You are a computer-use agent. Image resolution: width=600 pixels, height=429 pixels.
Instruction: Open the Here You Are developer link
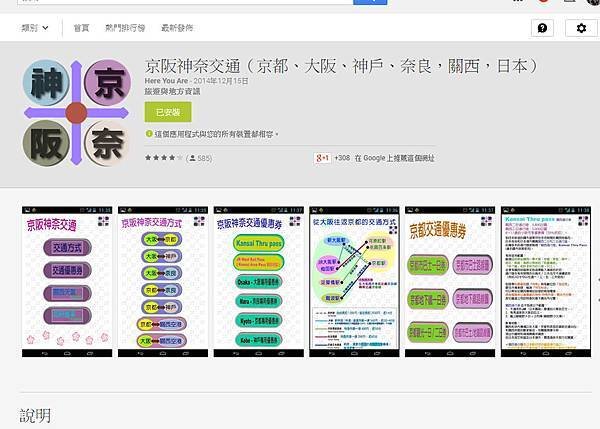tap(166, 81)
